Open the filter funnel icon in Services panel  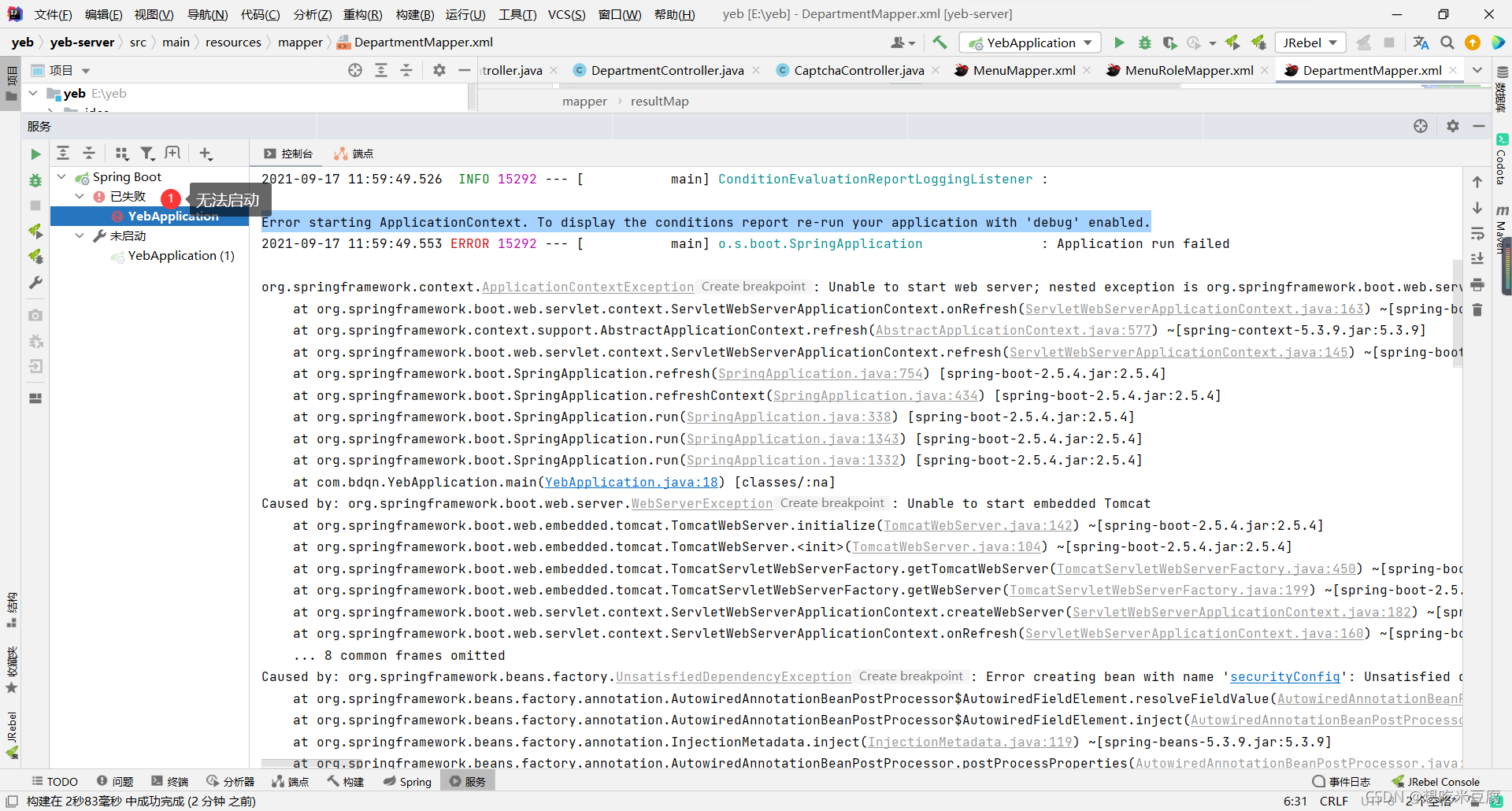click(x=147, y=153)
